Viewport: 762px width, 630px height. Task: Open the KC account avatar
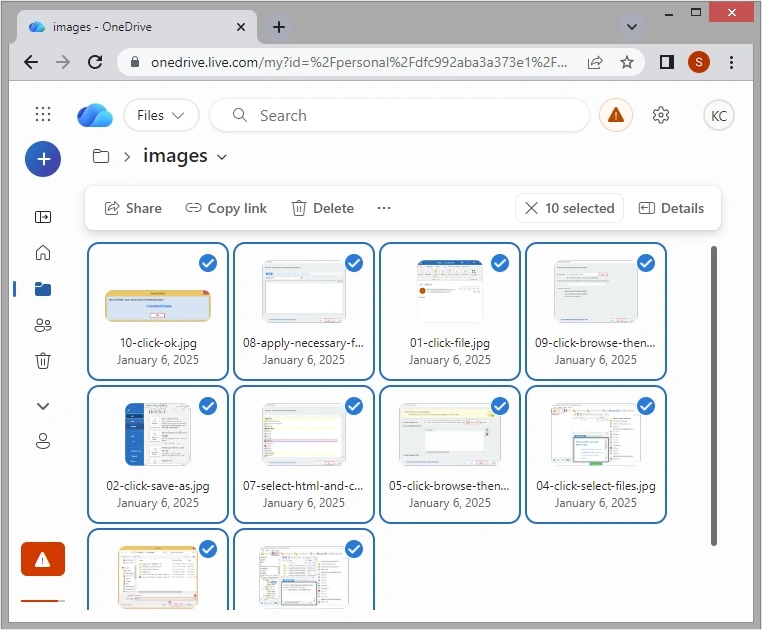point(718,116)
